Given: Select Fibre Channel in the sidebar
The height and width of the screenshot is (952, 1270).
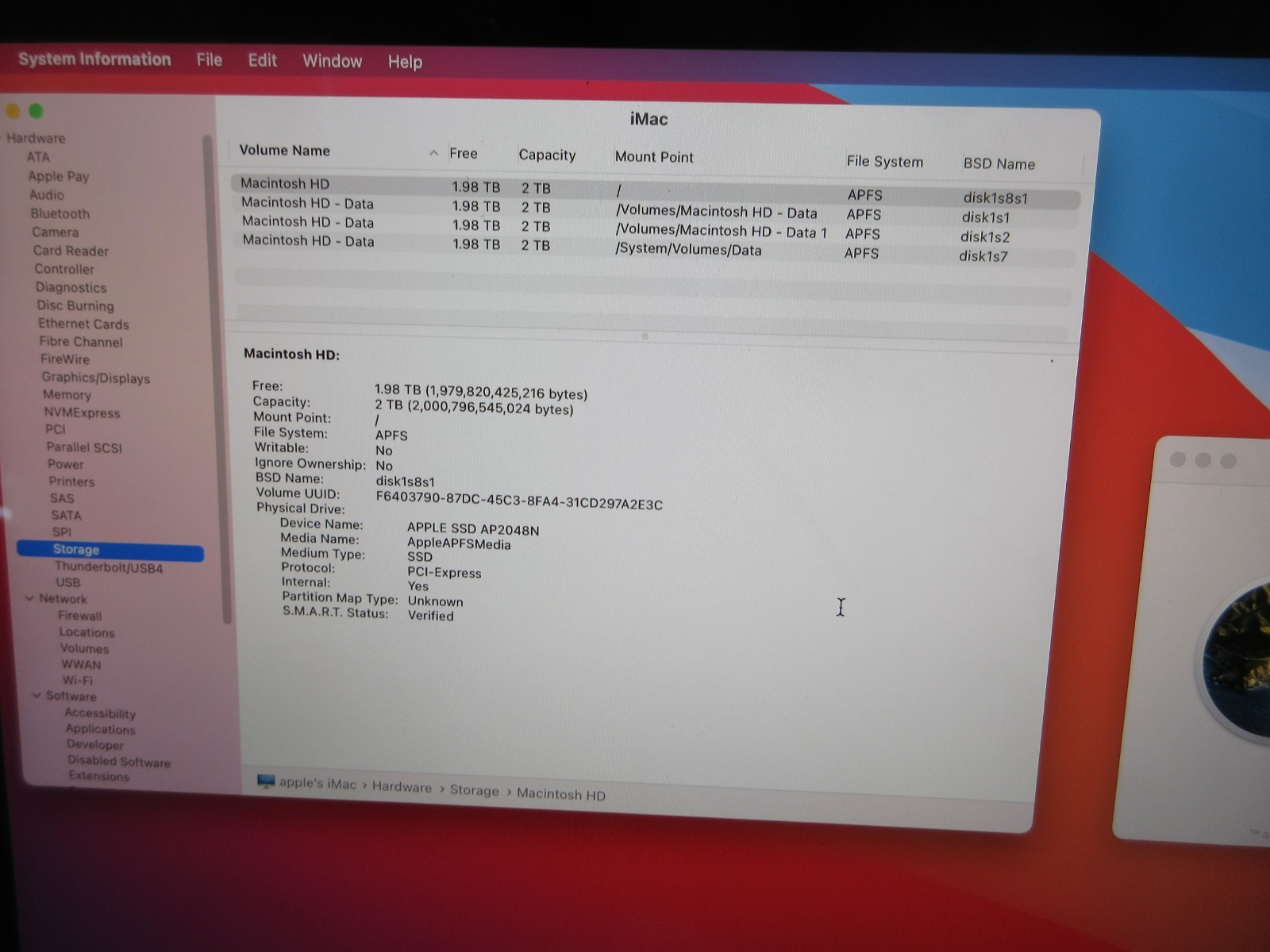Looking at the screenshot, I should 81,342.
